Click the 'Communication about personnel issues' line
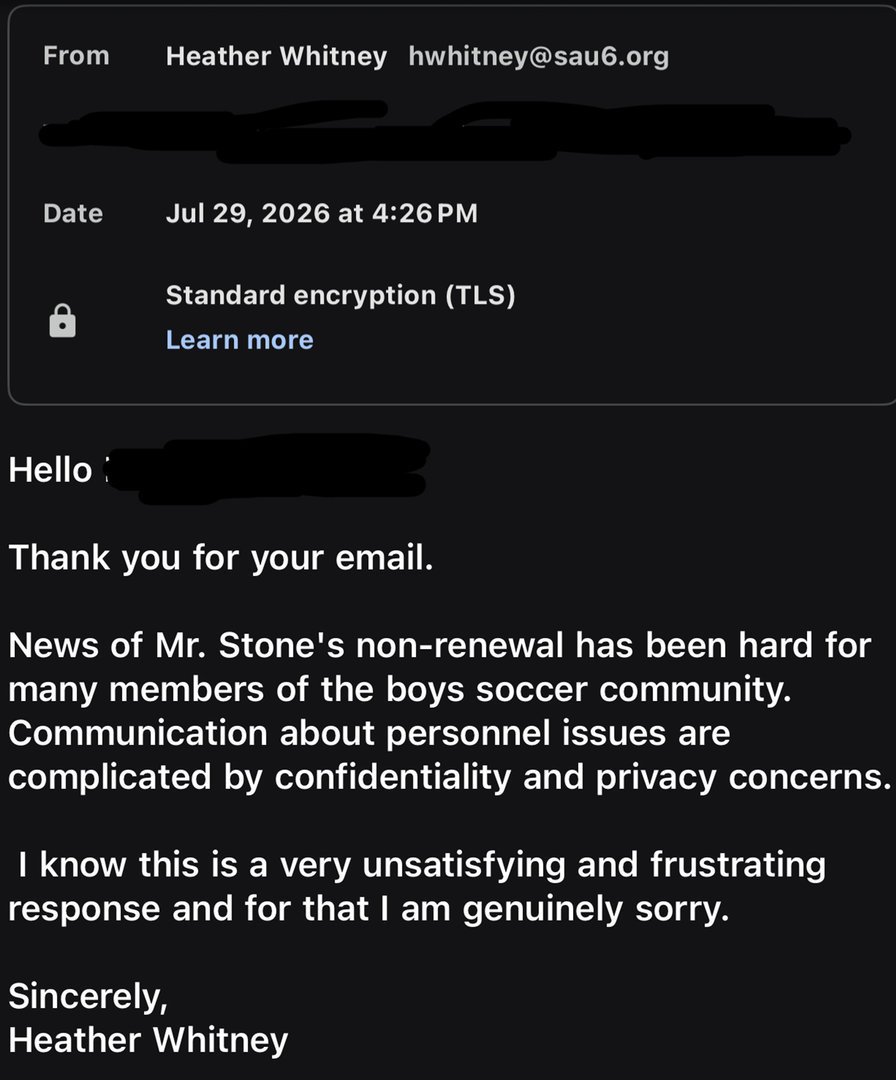The height and width of the screenshot is (1080, 896). click(369, 733)
